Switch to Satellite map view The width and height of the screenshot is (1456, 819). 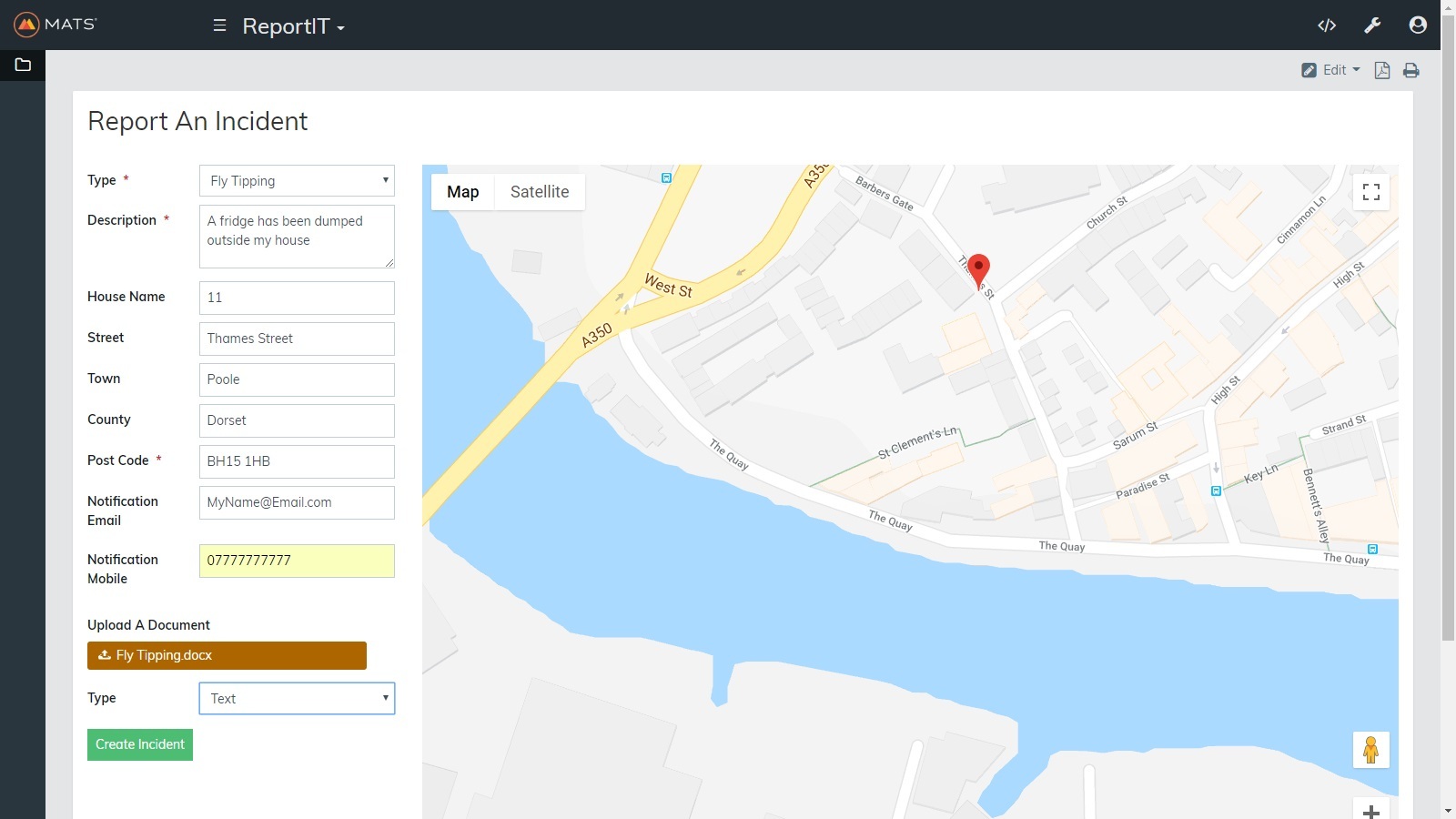(x=540, y=192)
